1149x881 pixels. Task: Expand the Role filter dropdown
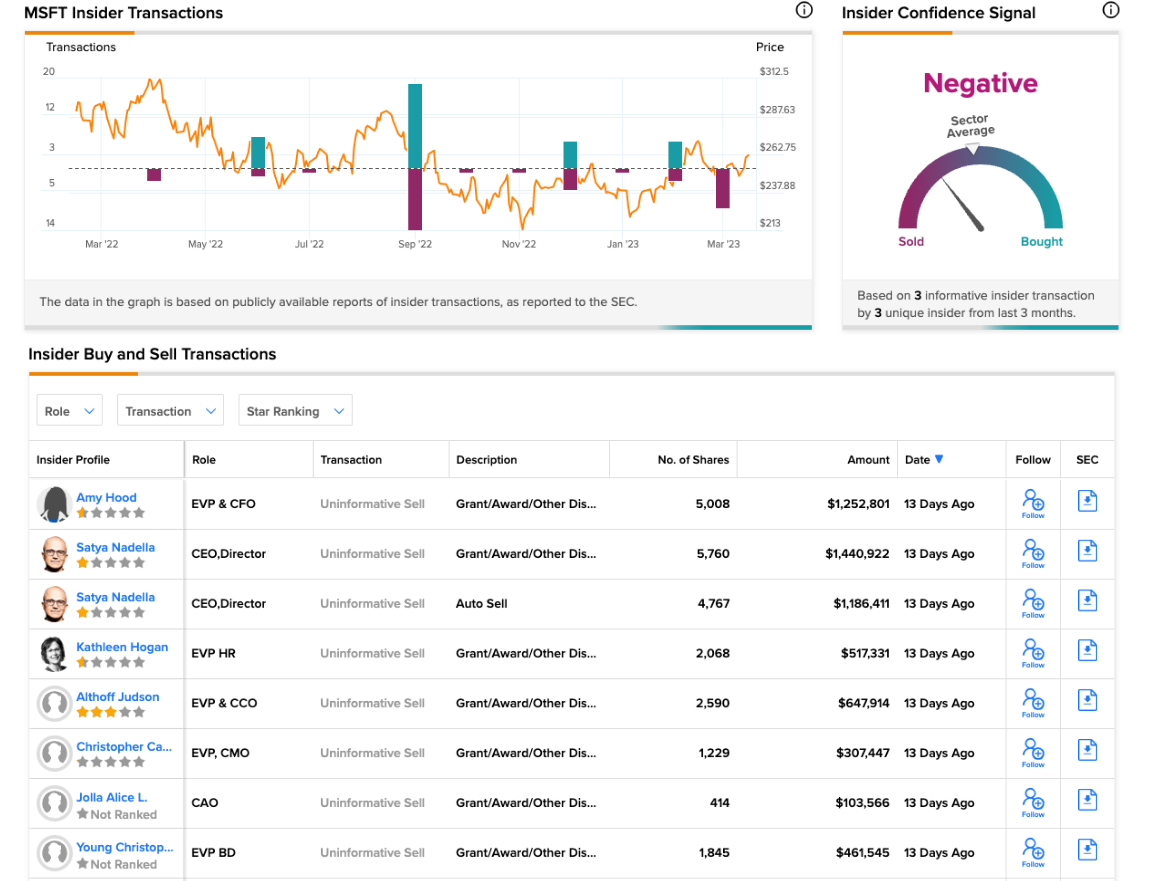coord(70,410)
